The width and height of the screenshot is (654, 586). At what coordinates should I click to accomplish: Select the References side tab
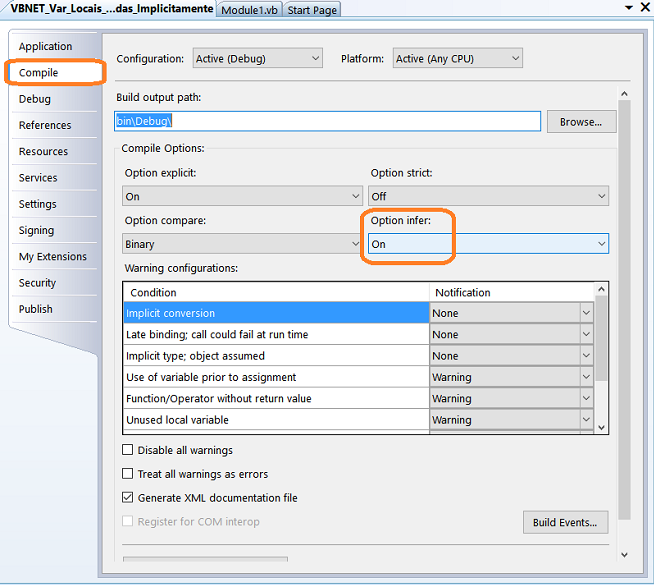pyautogui.click(x=45, y=125)
